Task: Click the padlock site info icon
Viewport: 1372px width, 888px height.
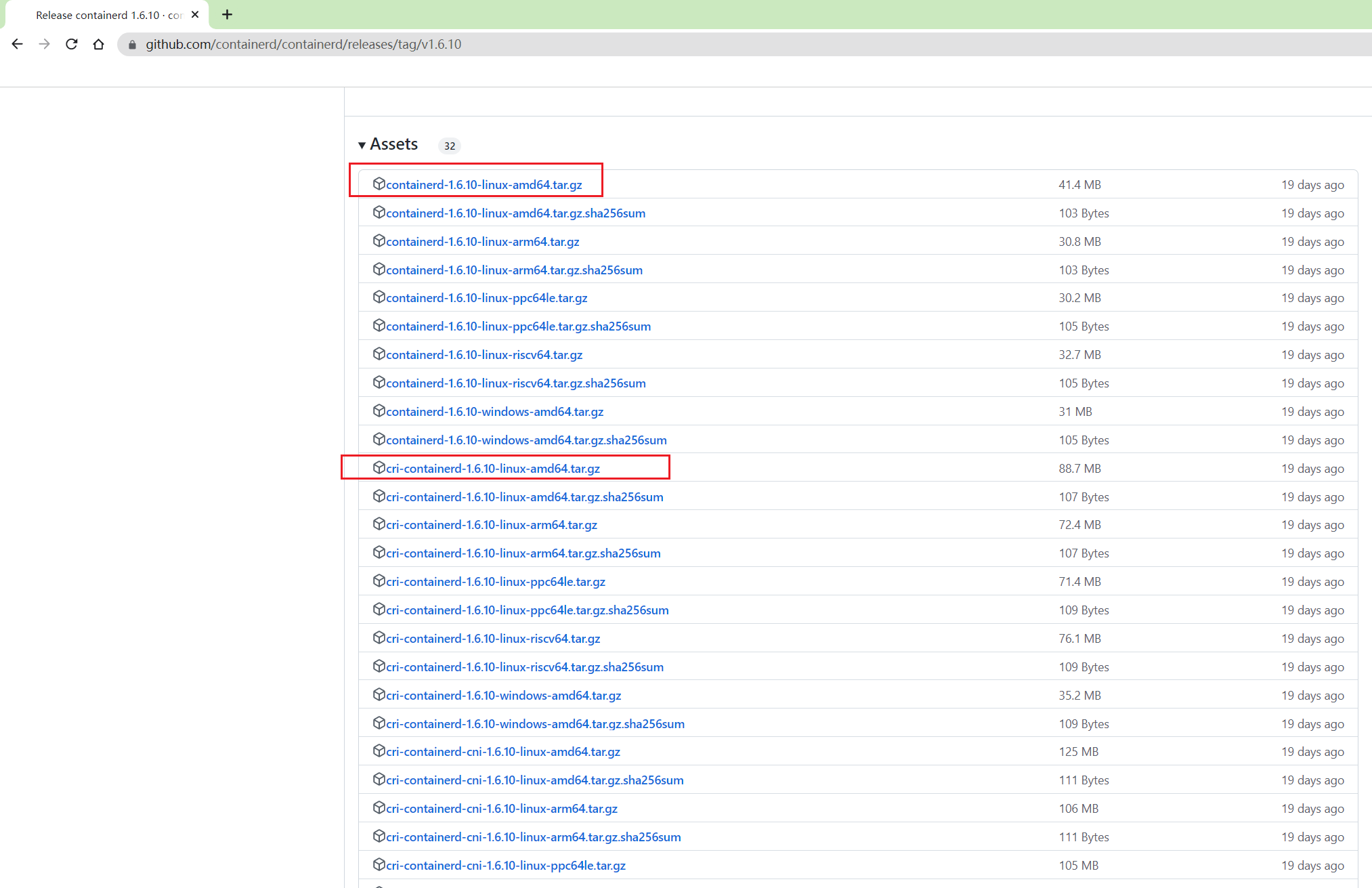Action: tap(132, 45)
